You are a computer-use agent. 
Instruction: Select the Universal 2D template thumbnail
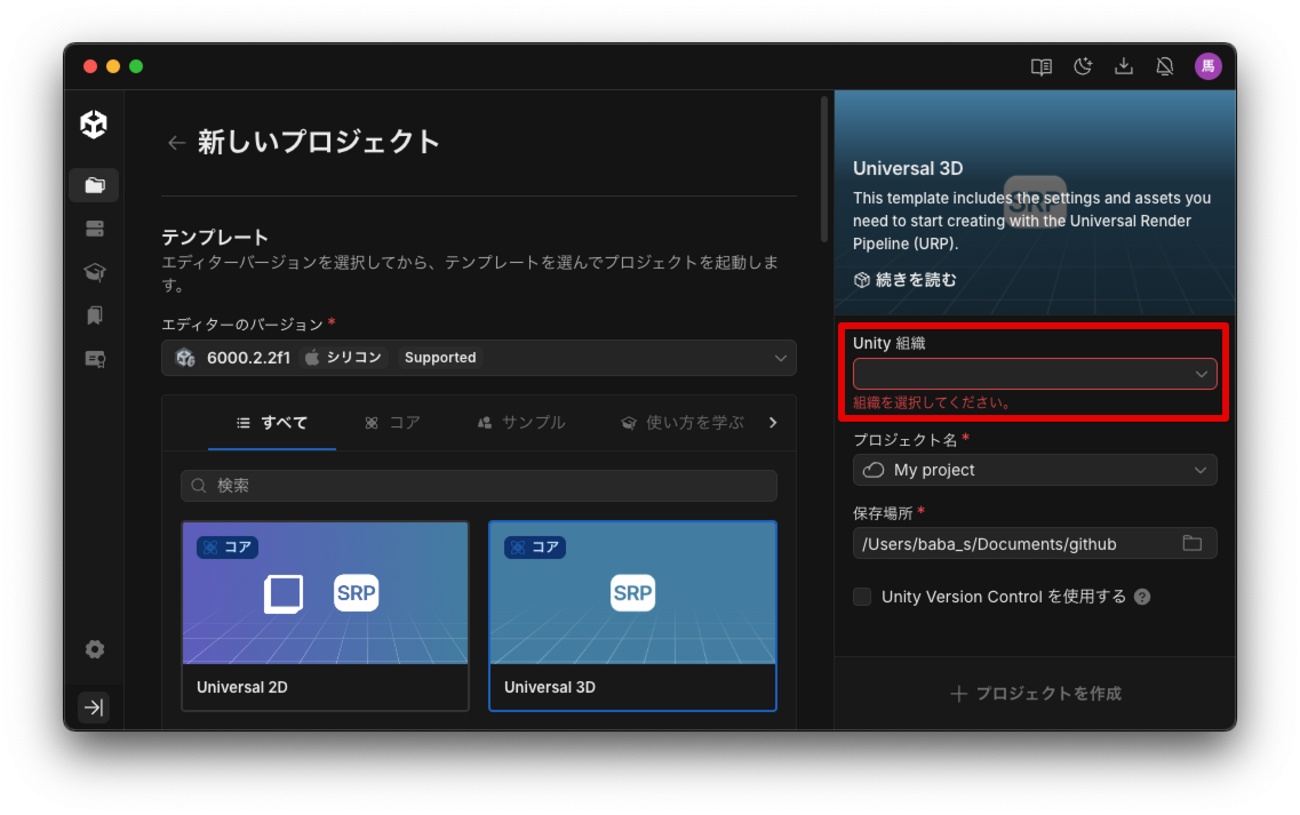coord(325,593)
